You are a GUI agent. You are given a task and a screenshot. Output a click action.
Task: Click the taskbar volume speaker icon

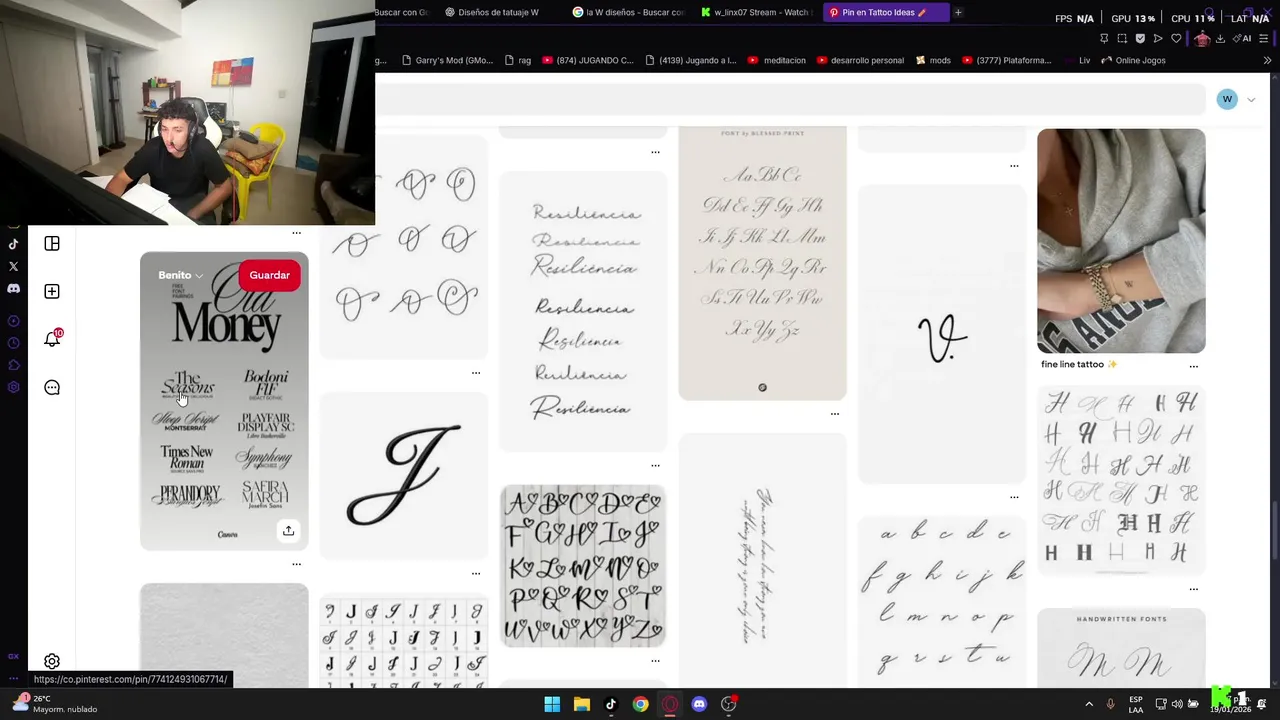(x=1177, y=704)
